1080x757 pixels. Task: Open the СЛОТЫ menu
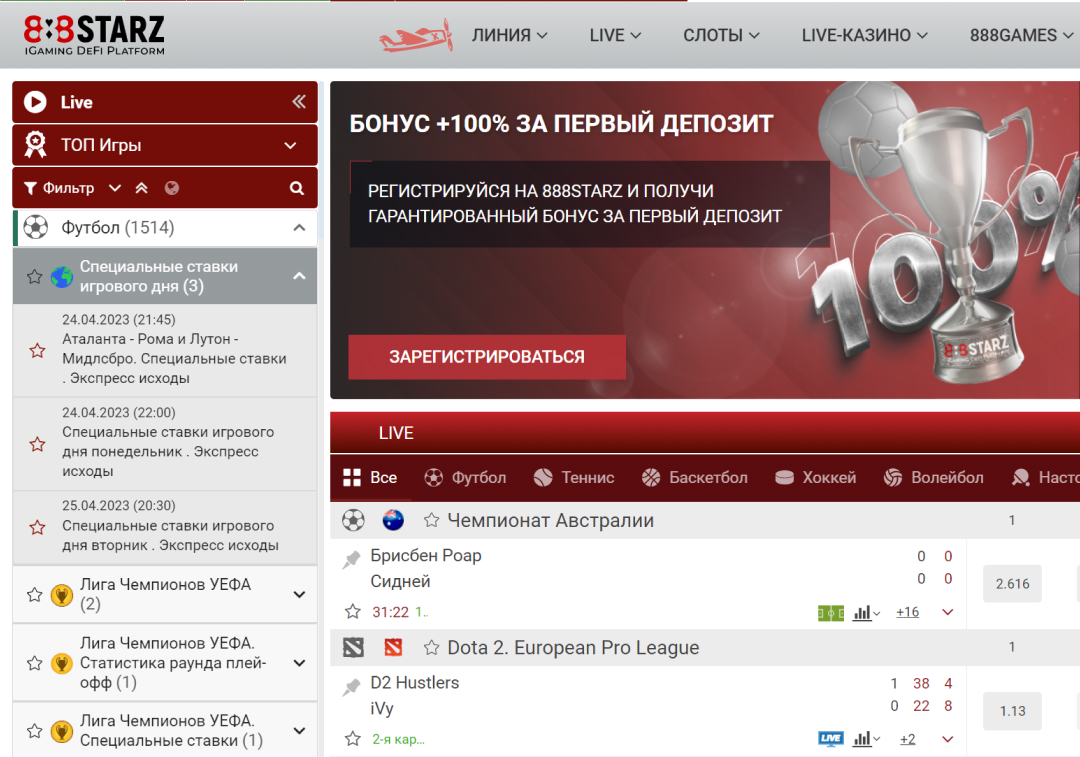(721, 35)
